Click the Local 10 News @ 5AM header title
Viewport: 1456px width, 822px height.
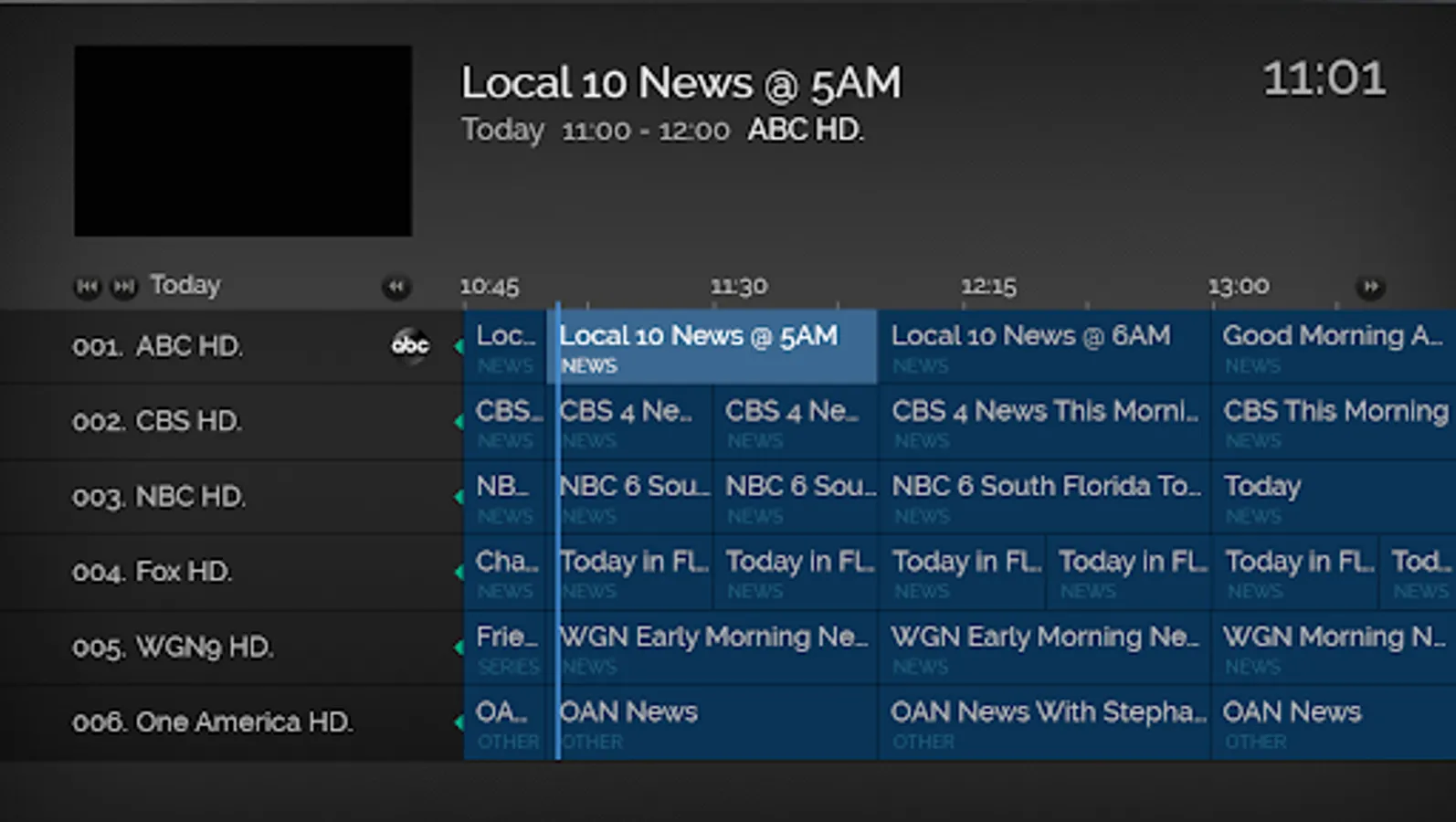coord(681,83)
